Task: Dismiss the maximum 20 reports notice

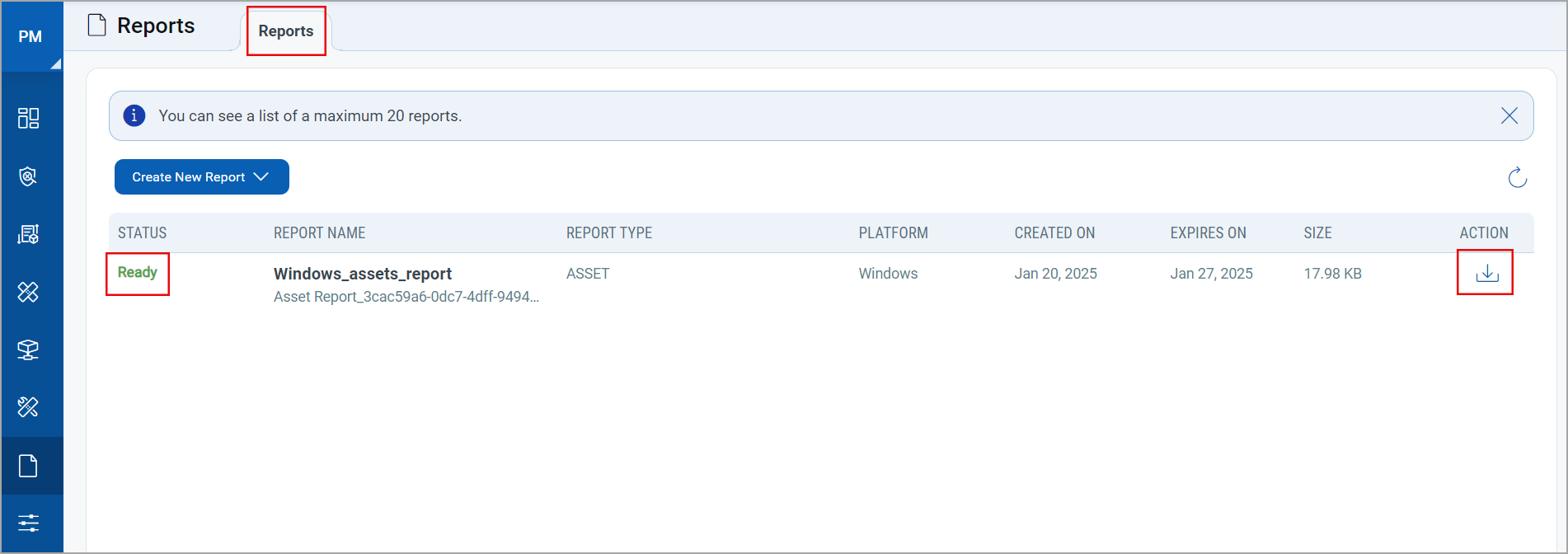Action: [x=1509, y=115]
